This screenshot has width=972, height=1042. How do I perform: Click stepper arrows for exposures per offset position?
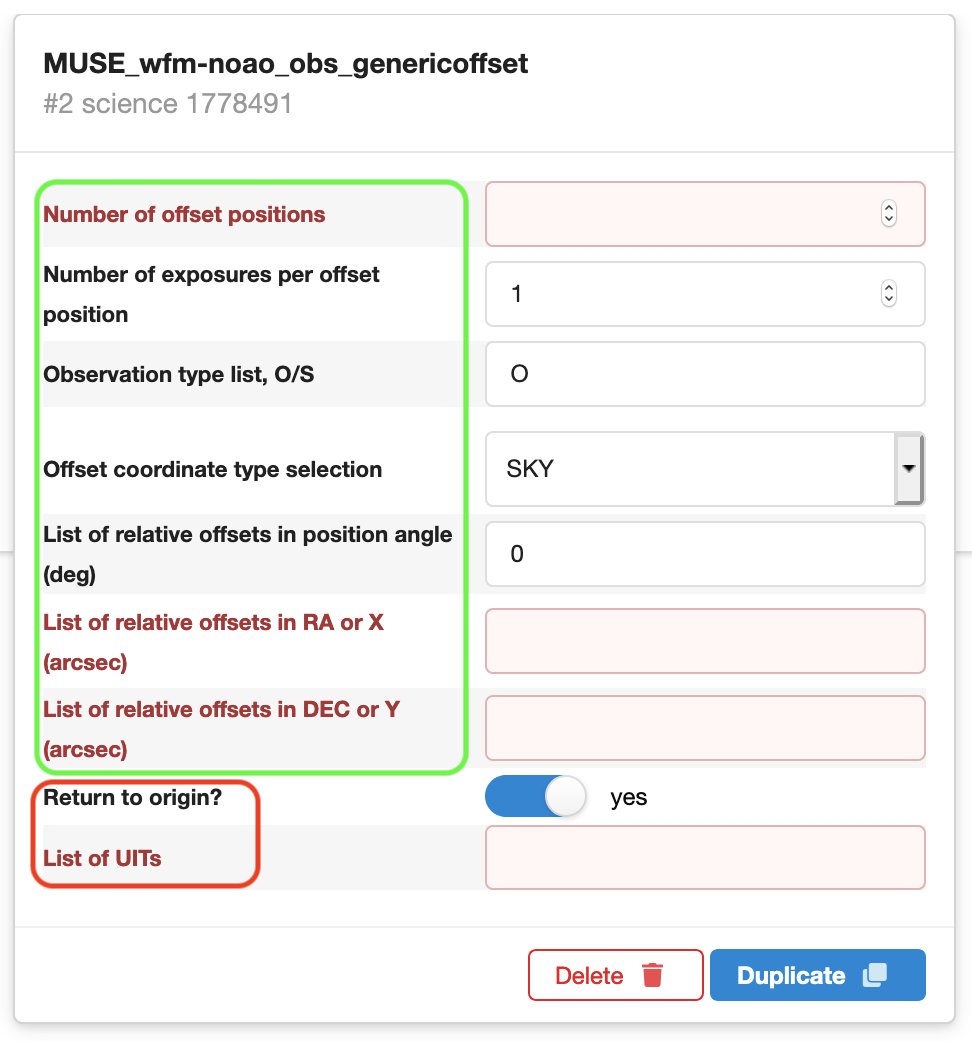888,294
